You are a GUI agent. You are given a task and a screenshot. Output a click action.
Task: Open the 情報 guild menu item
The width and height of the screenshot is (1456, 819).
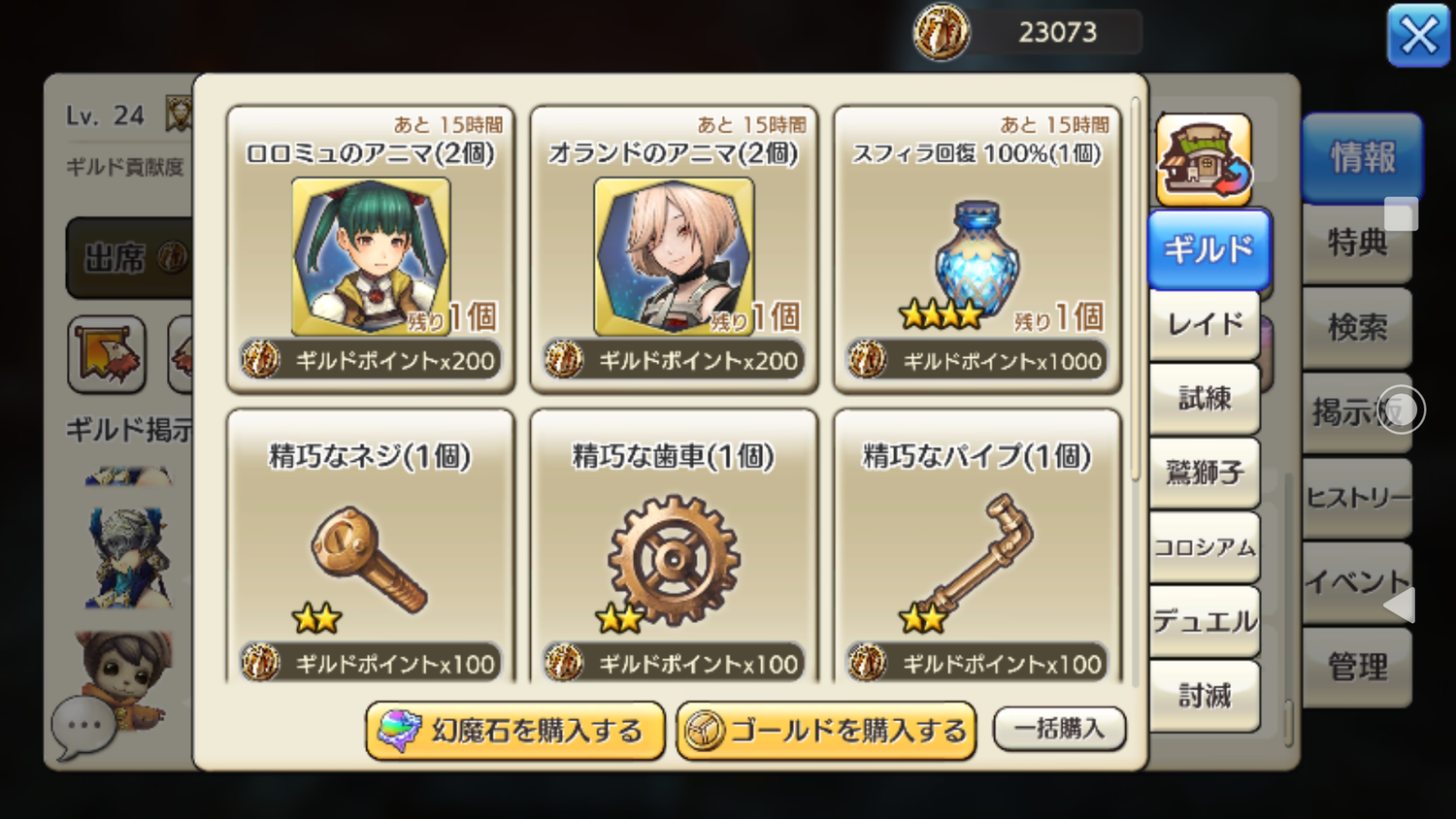(1362, 157)
